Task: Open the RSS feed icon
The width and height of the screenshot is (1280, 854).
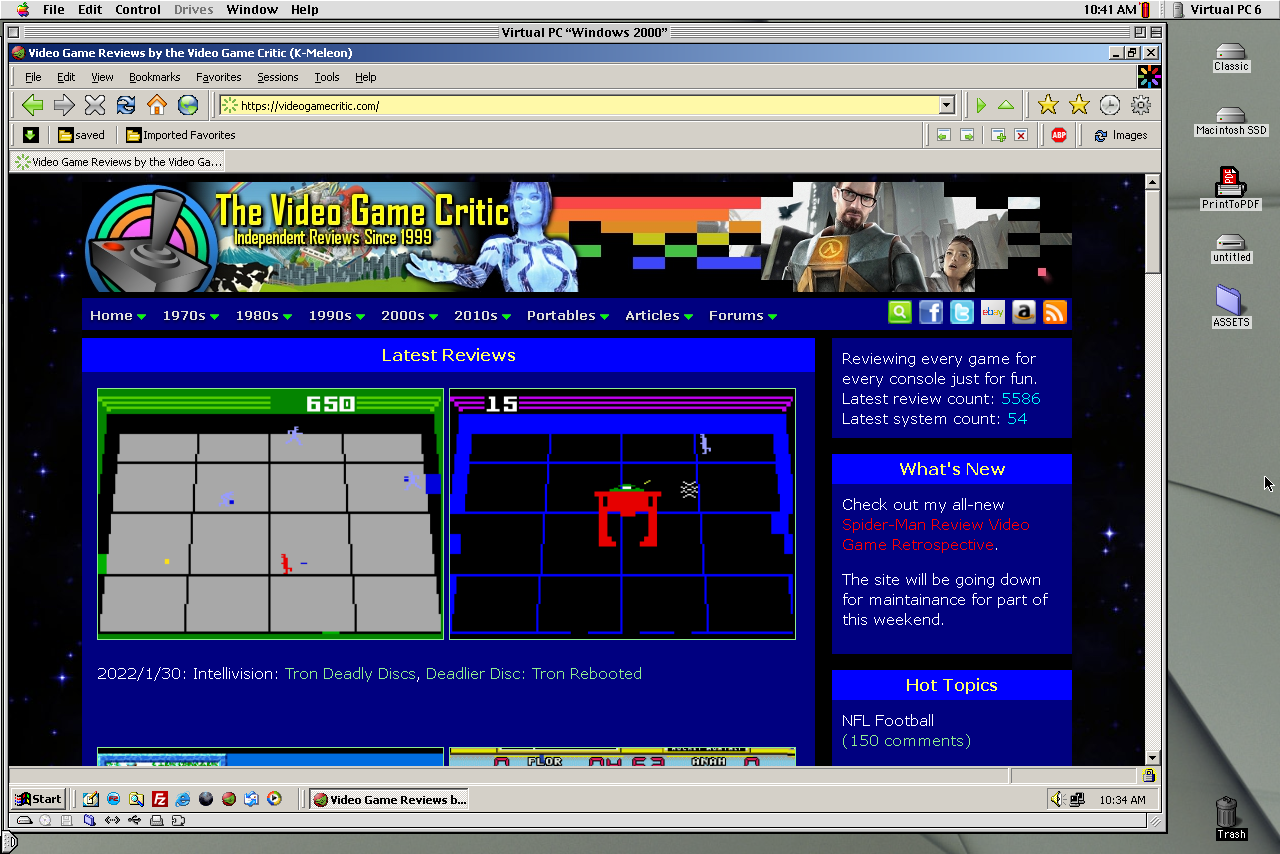Action: 1055,312
